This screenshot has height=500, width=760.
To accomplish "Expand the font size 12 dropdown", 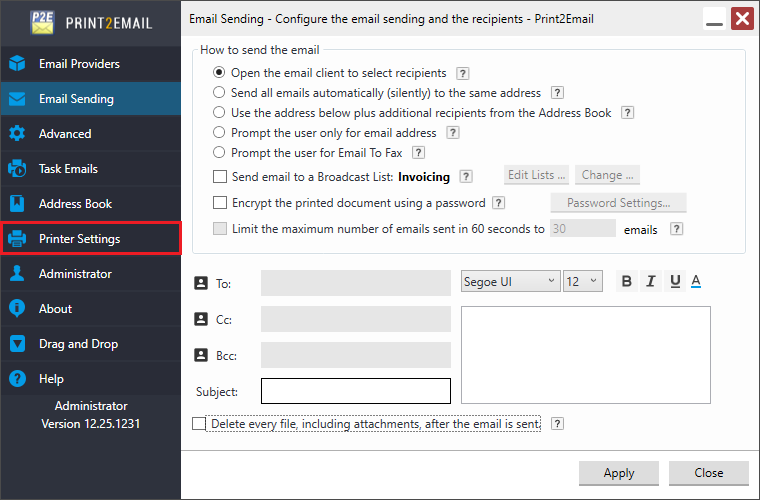I will click(x=582, y=282).
